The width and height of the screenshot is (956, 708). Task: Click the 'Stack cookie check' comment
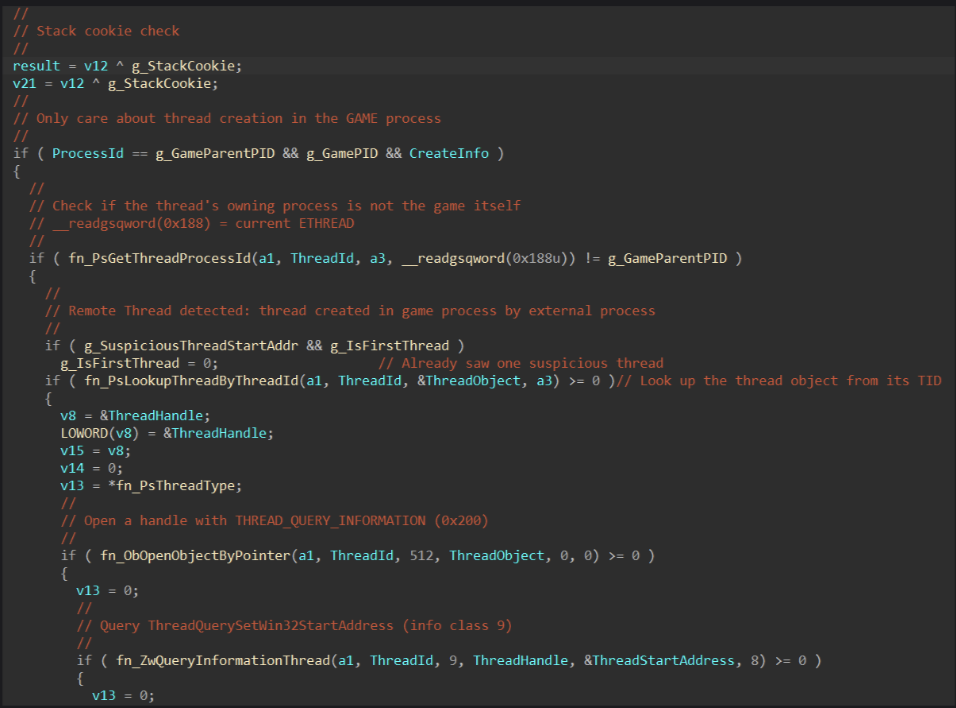coord(108,31)
